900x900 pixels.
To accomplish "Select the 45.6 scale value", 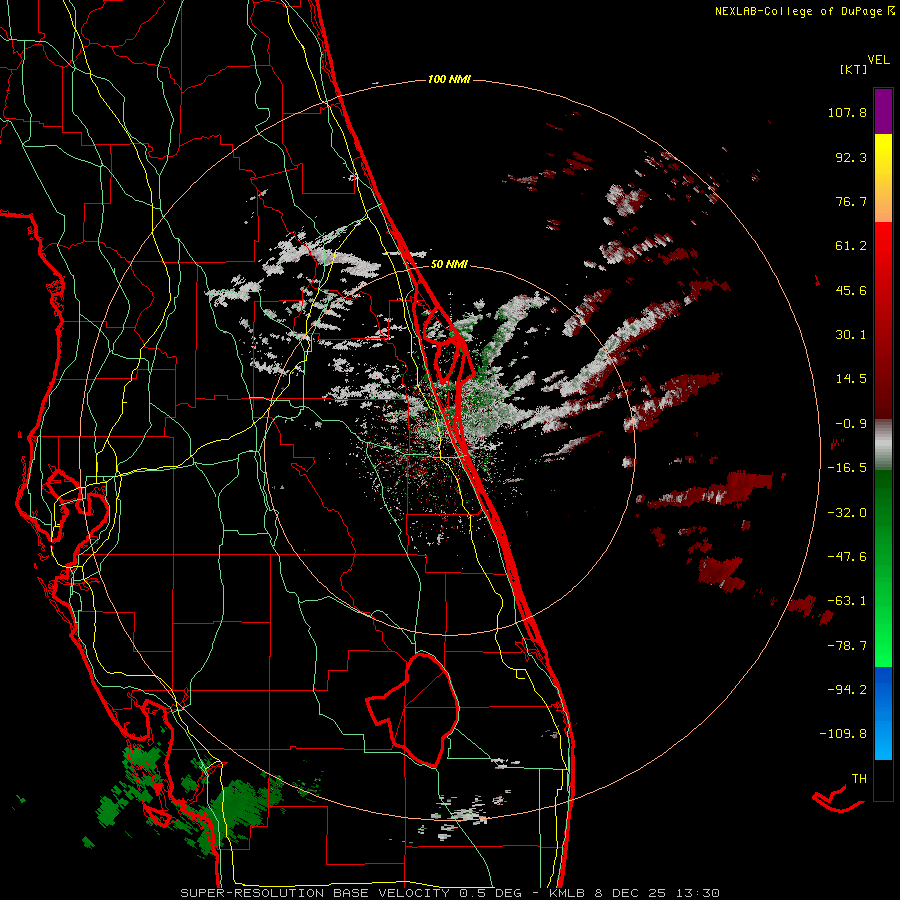I will click(851, 290).
